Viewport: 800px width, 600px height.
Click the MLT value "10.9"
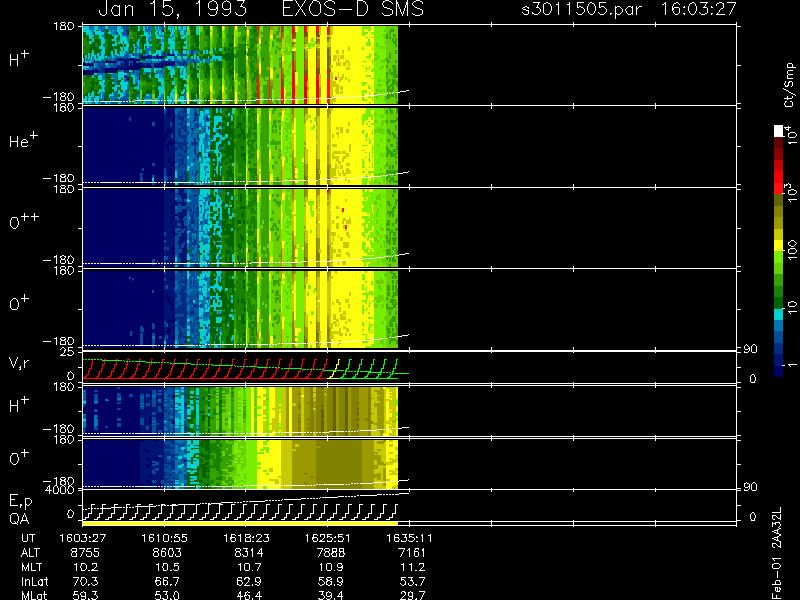[x=332, y=567]
